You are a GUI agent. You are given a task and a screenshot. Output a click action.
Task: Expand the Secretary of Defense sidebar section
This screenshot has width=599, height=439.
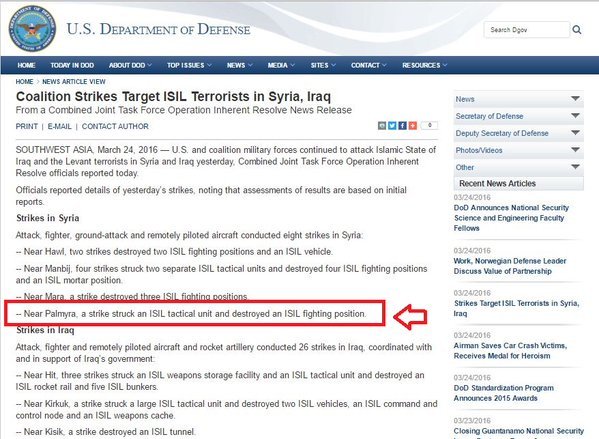click(x=518, y=116)
